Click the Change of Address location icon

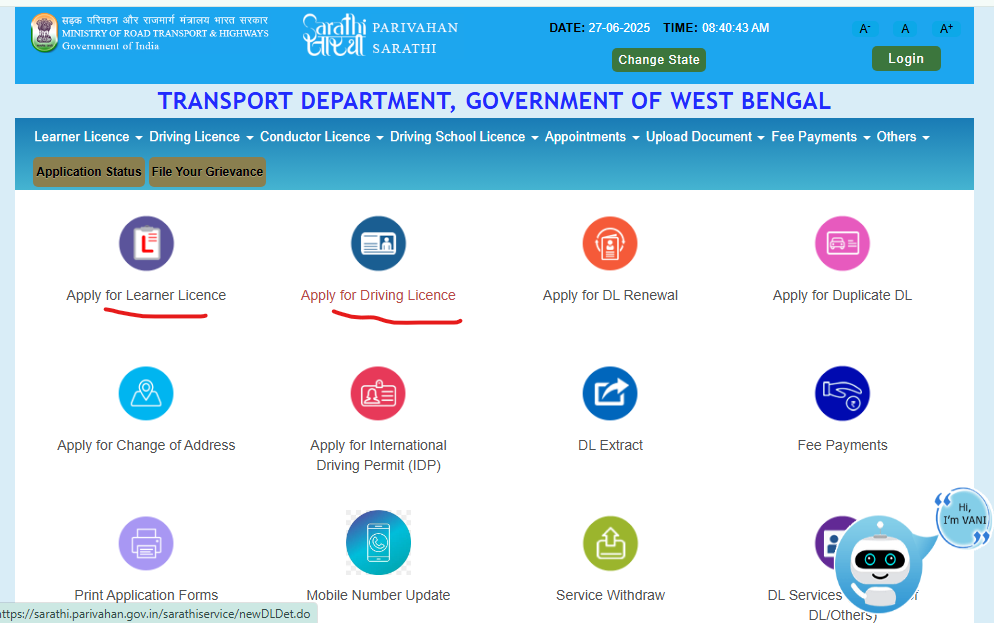click(146, 394)
